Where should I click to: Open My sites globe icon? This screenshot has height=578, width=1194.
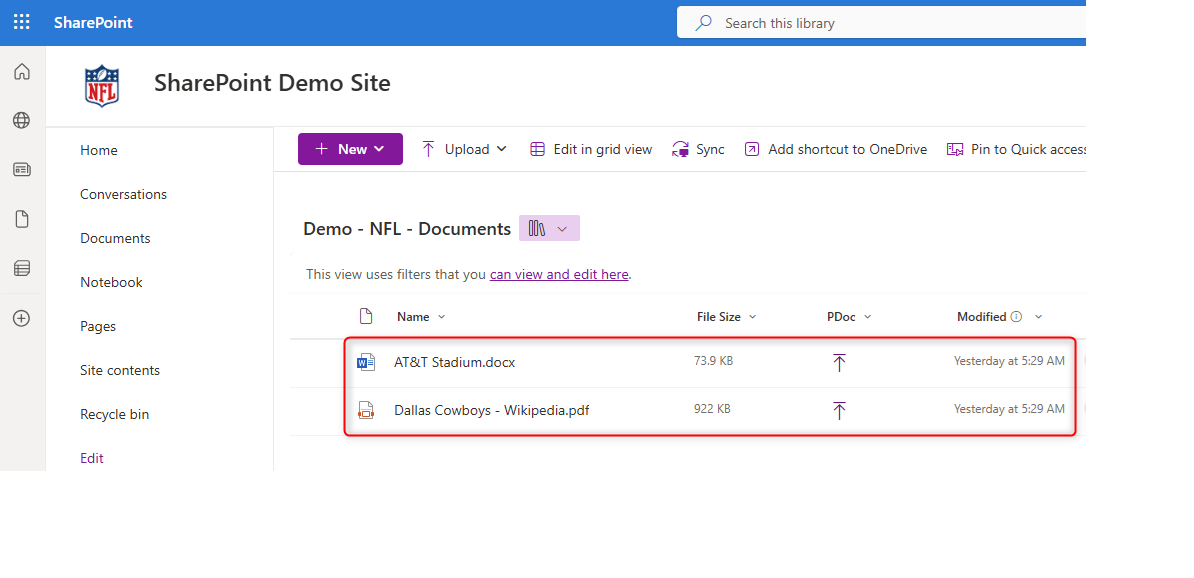pos(21,121)
